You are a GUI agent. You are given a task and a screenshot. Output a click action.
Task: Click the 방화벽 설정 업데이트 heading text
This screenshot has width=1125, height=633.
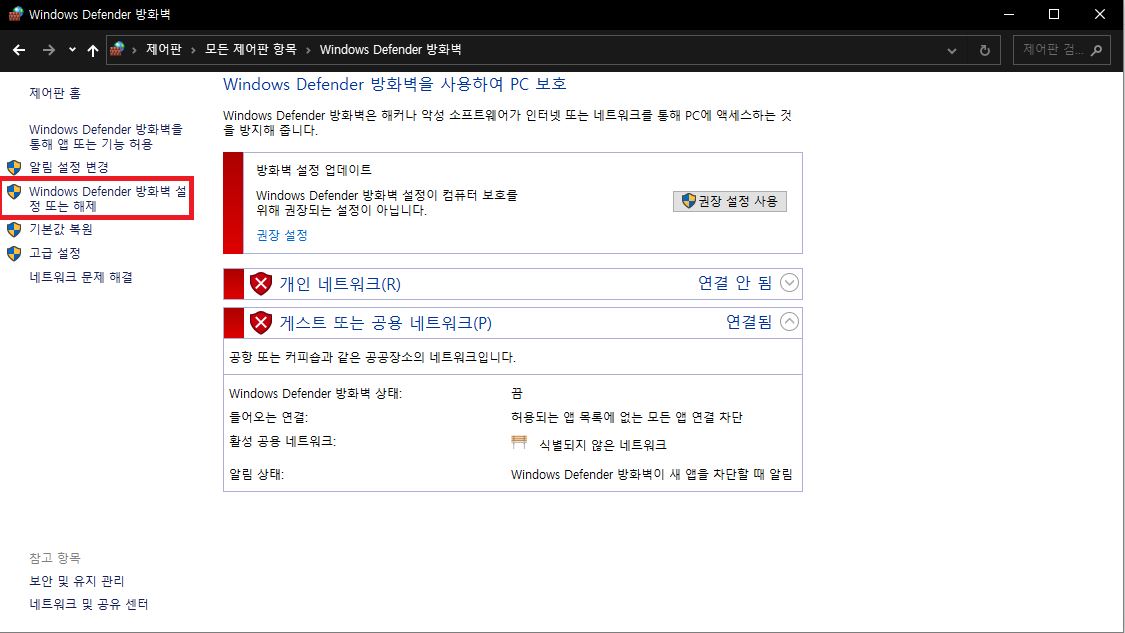[314, 170]
